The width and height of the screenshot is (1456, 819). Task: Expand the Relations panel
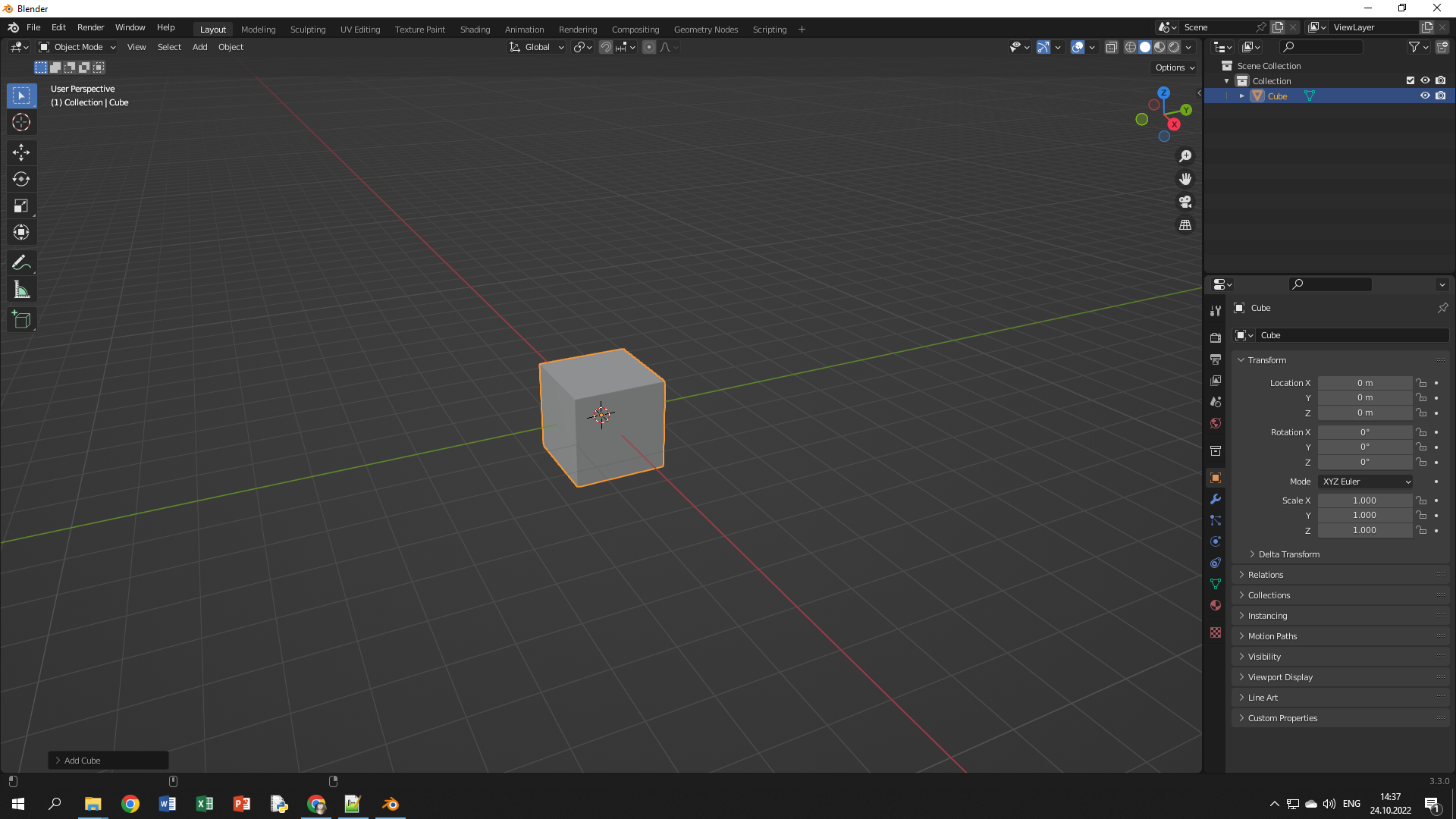[1265, 575]
